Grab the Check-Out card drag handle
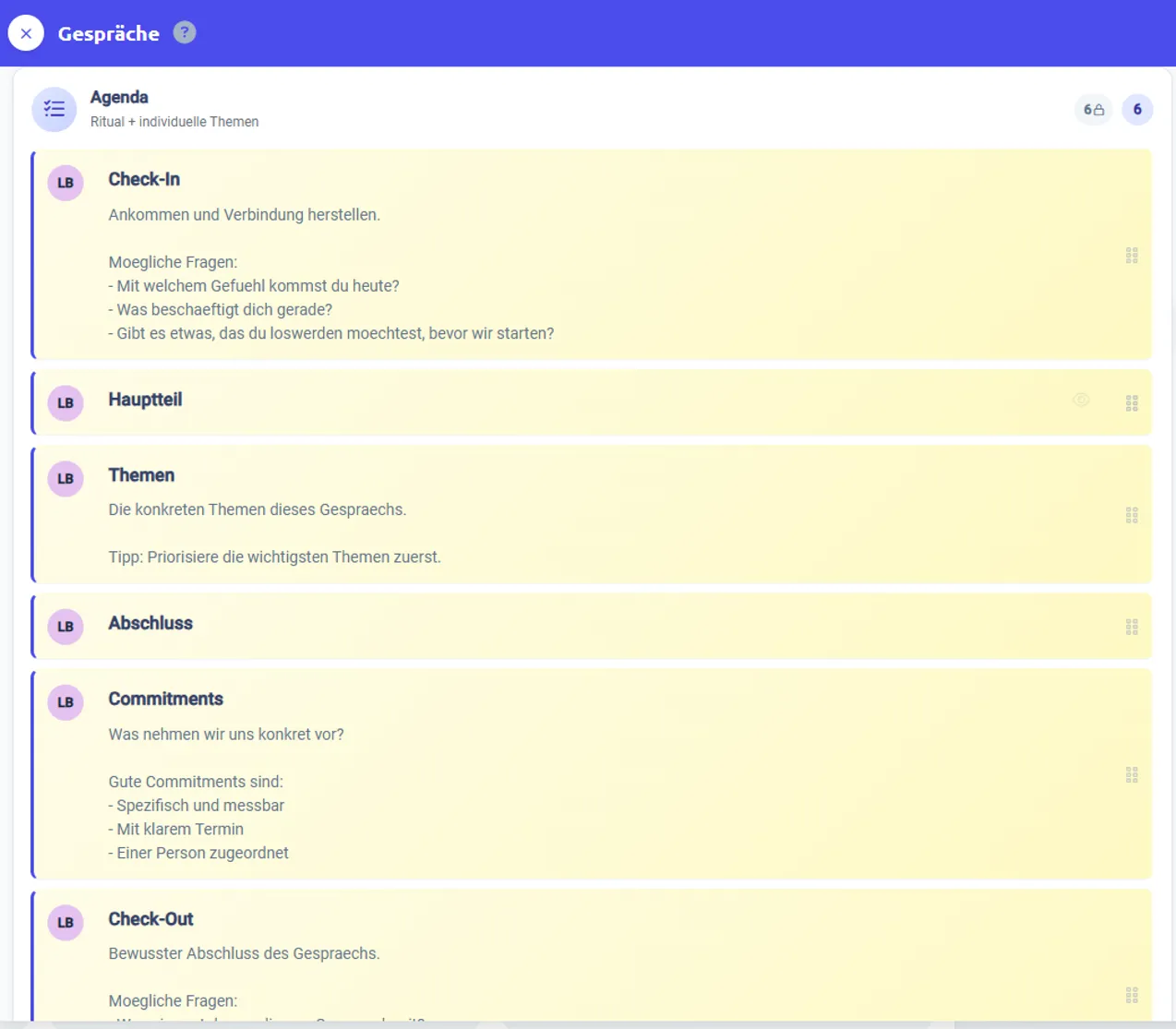 click(1132, 995)
